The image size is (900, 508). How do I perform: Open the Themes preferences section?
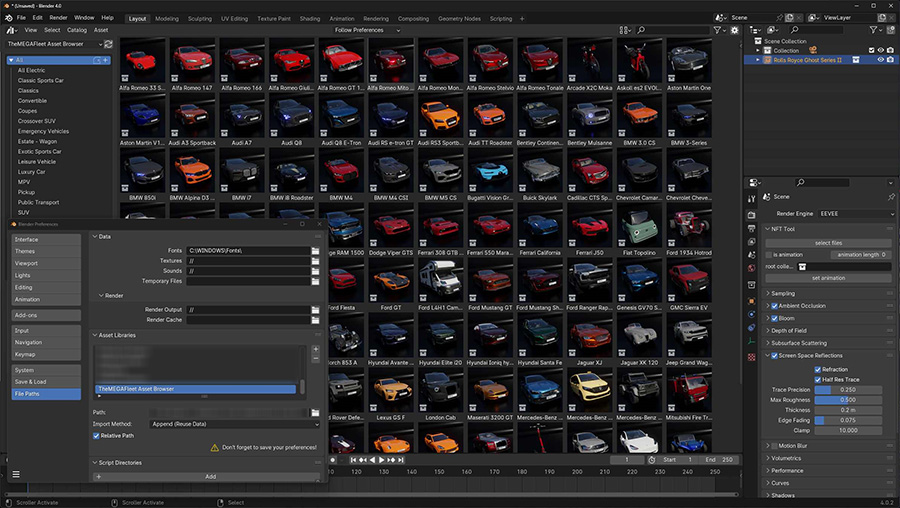[x=46, y=251]
